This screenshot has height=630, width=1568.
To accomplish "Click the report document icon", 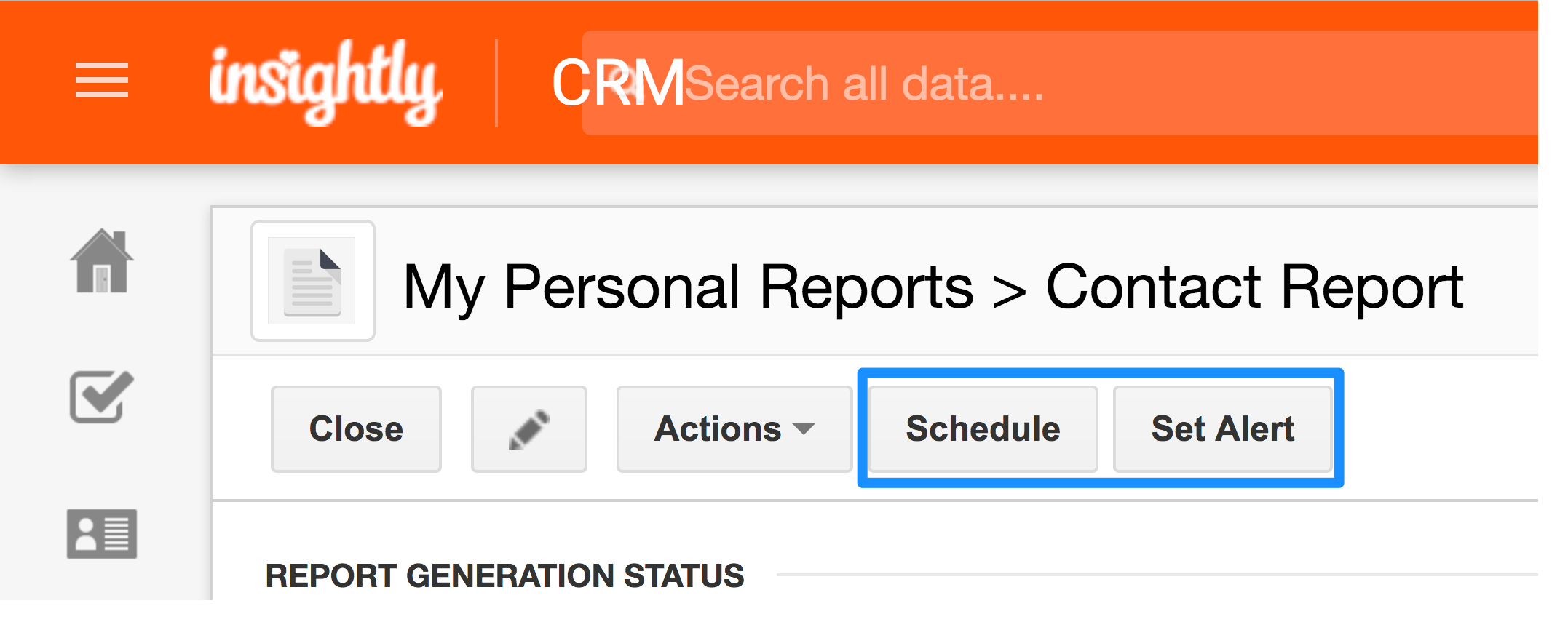I will click(313, 281).
